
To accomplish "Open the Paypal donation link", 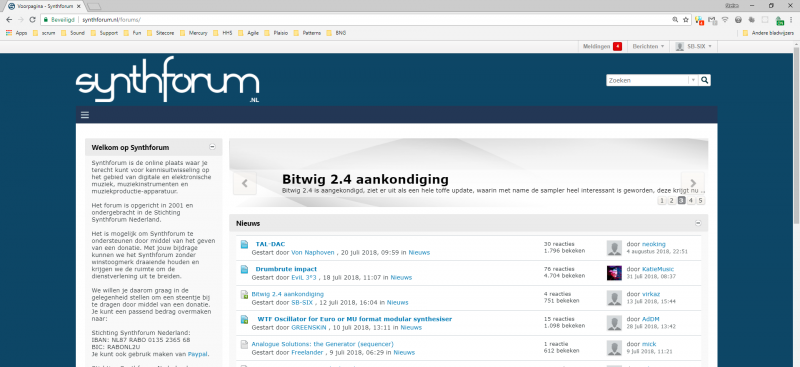I will pyautogui.click(x=197, y=354).
